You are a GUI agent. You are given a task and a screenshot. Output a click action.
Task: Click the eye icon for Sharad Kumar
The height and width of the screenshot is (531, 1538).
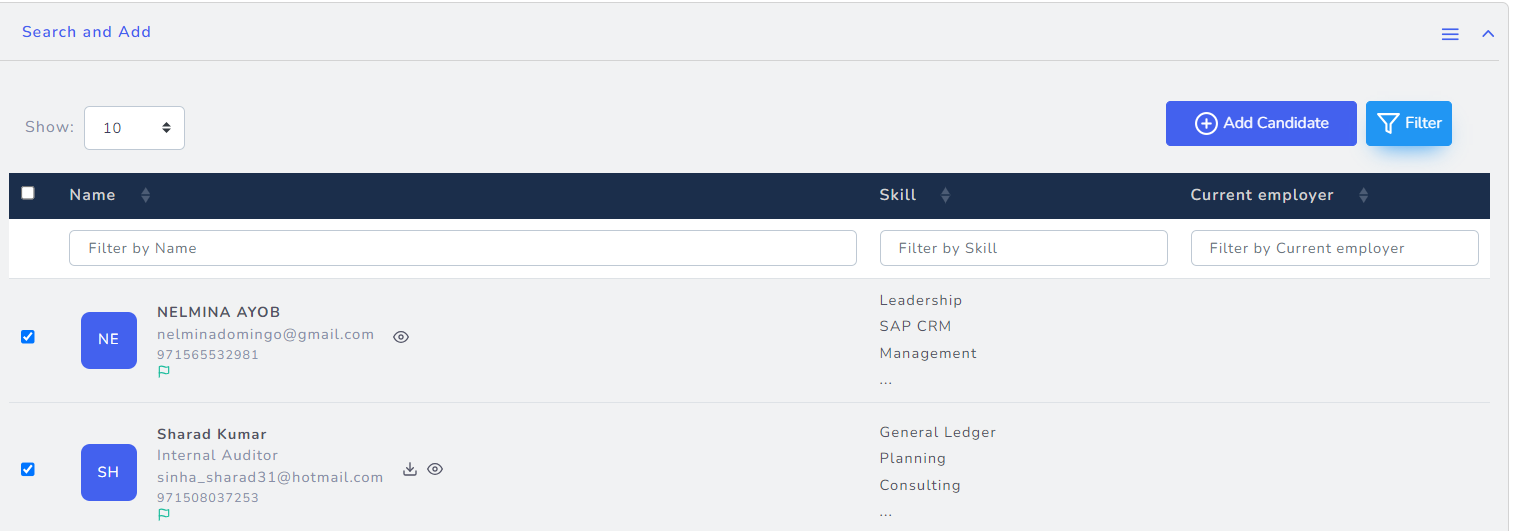click(435, 469)
